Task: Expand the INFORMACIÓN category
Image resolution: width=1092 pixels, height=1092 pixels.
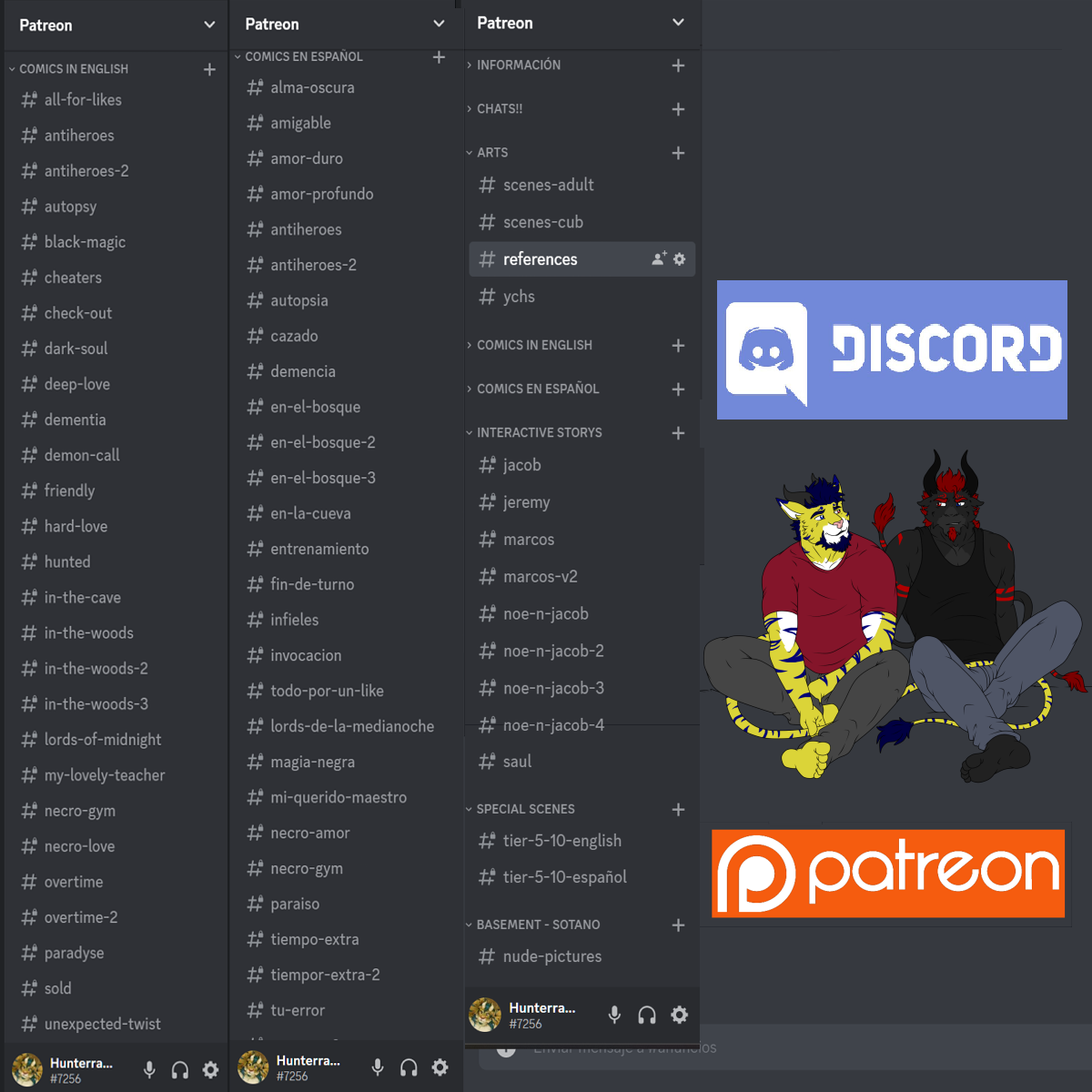Action: pos(519,65)
